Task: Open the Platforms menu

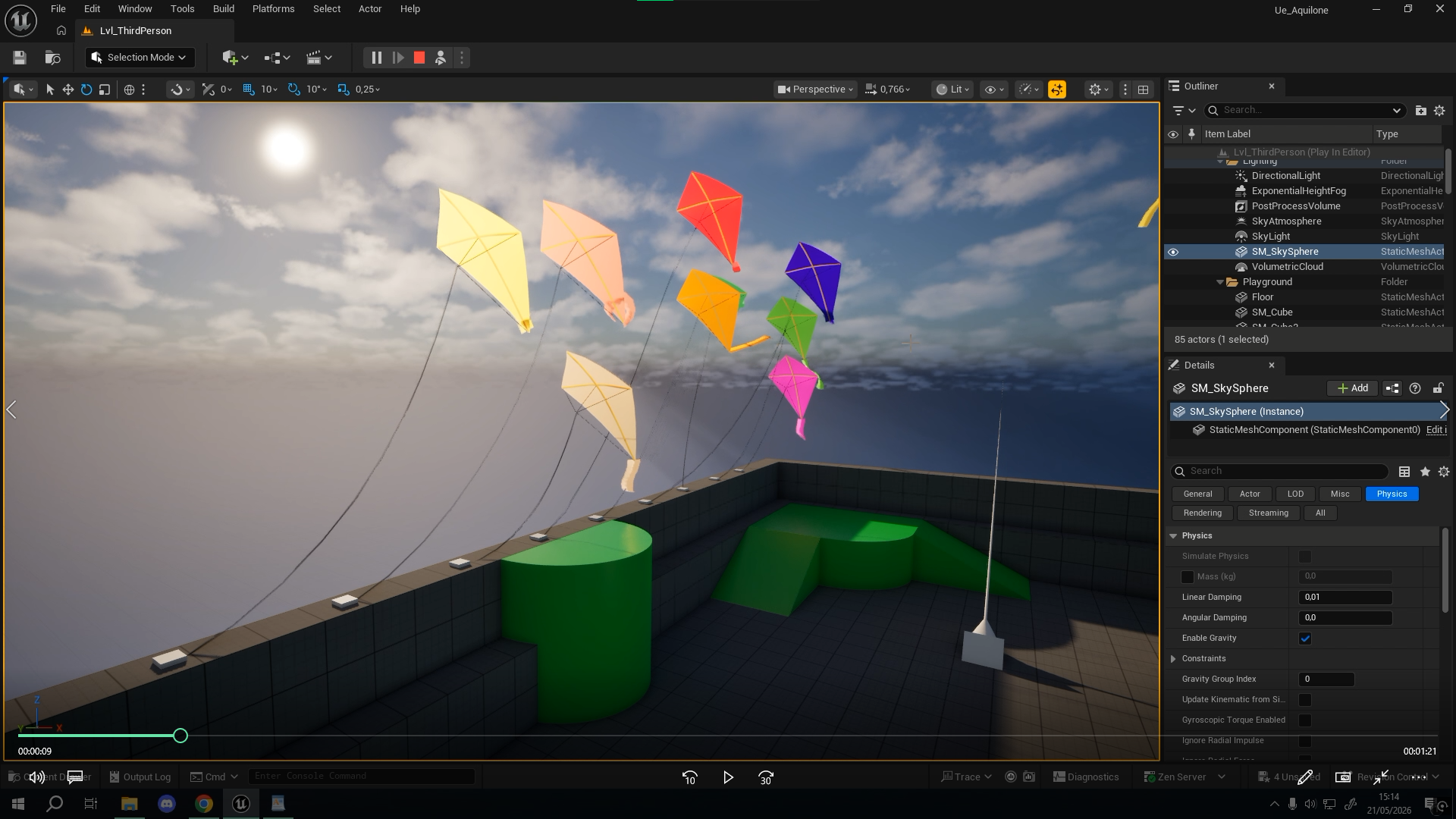Action: coord(273,9)
